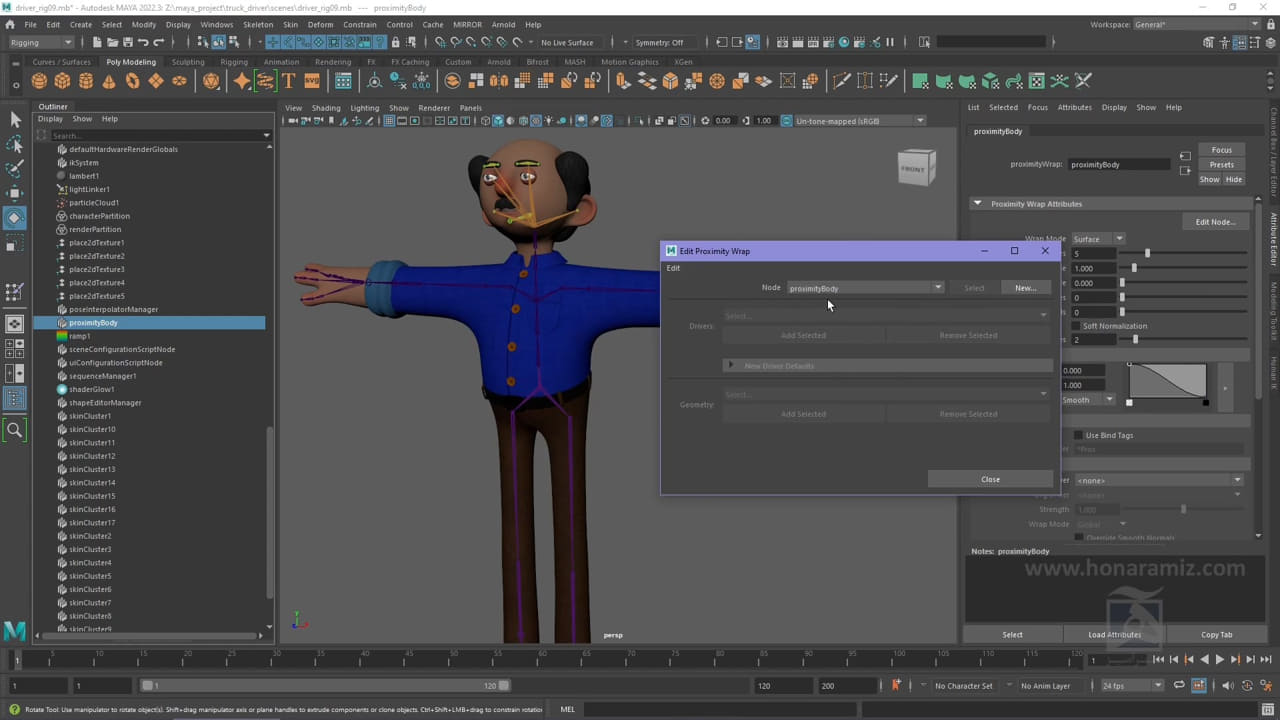Click the Sweep Mesh shelf icon

point(265,81)
